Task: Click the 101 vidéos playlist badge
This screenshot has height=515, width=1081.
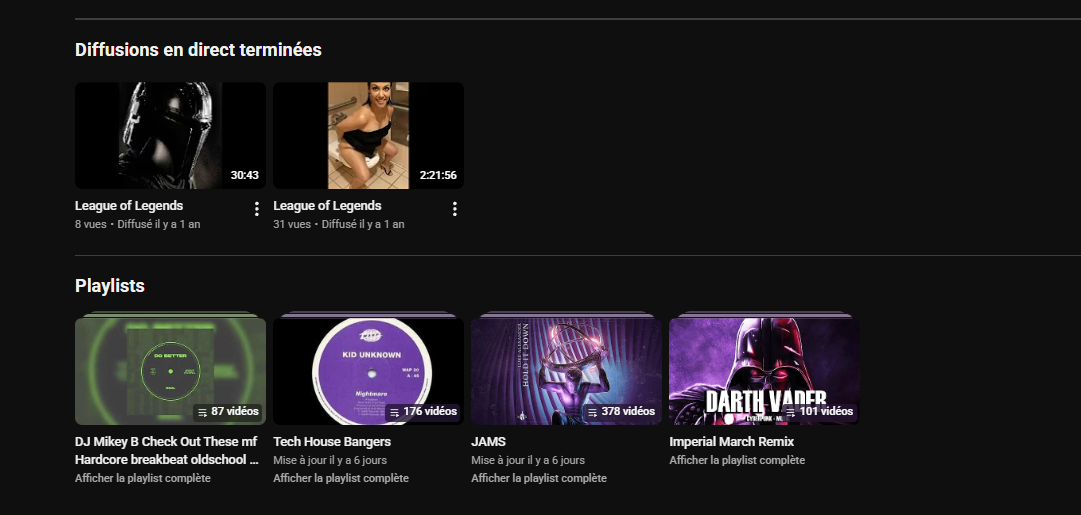Action: click(819, 412)
